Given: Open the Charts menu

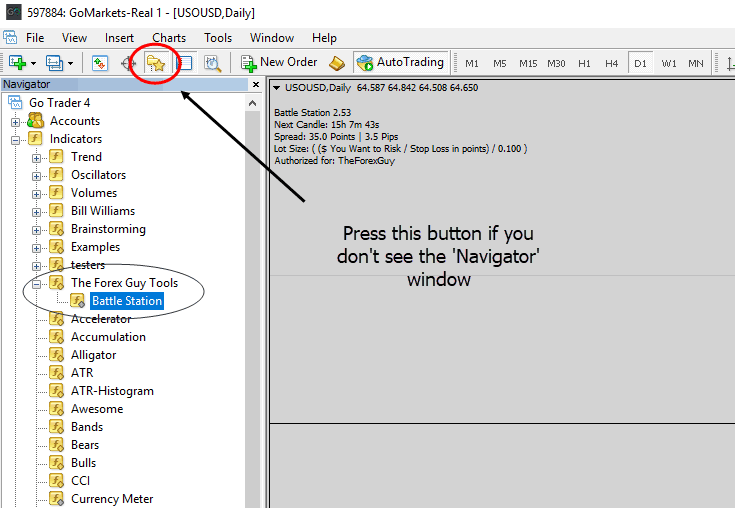Looking at the screenshot, I should 169,37.
